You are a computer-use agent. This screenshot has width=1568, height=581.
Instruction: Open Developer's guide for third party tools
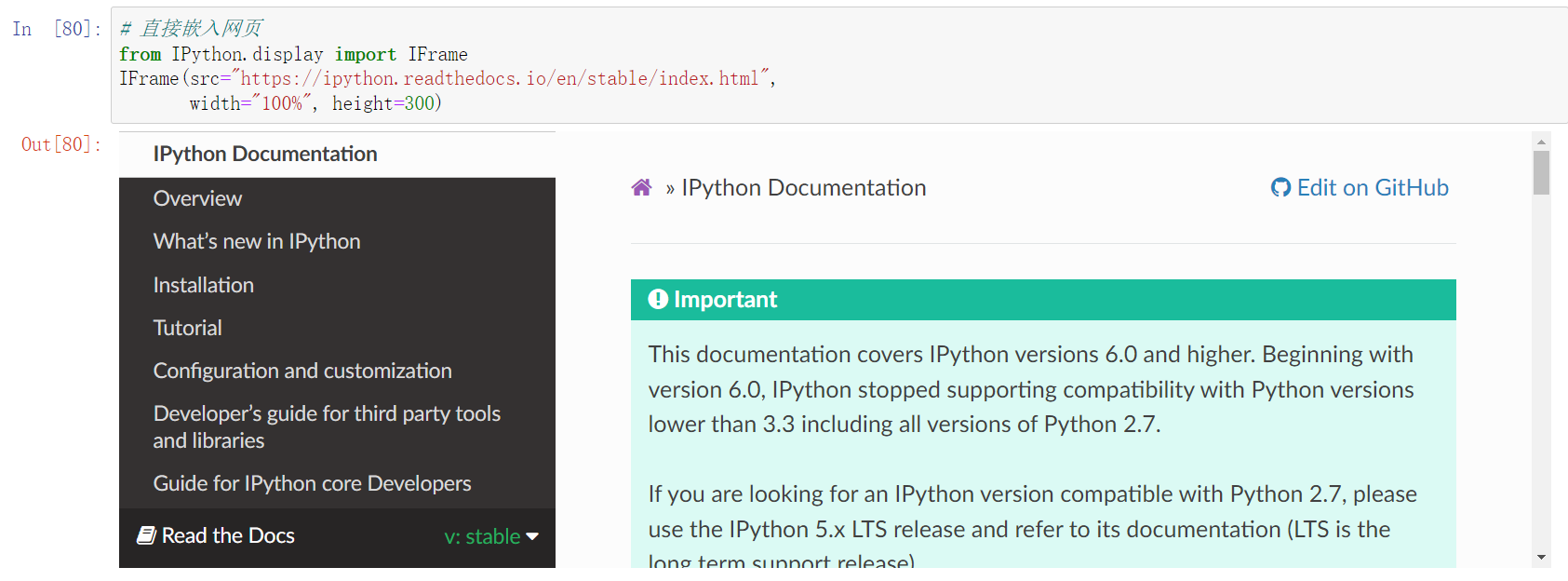pos(327,426)
